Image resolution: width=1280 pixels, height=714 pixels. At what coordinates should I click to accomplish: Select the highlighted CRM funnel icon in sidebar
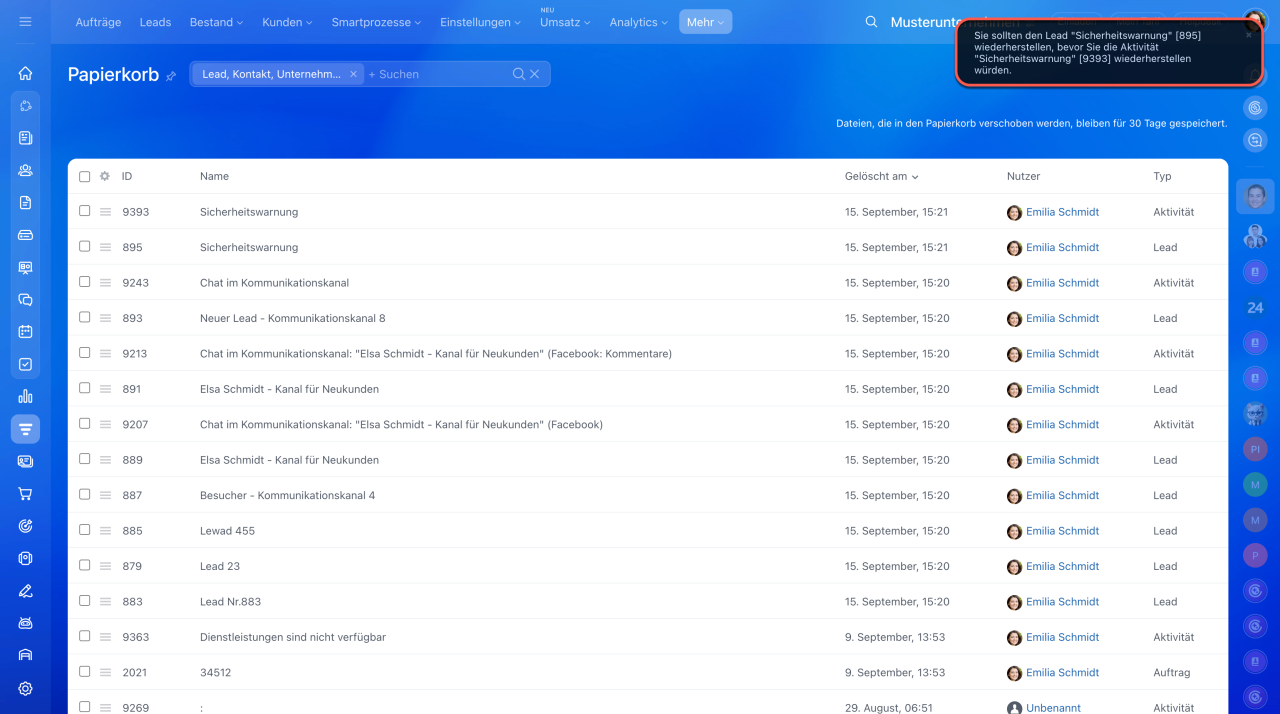coord(25,429)
